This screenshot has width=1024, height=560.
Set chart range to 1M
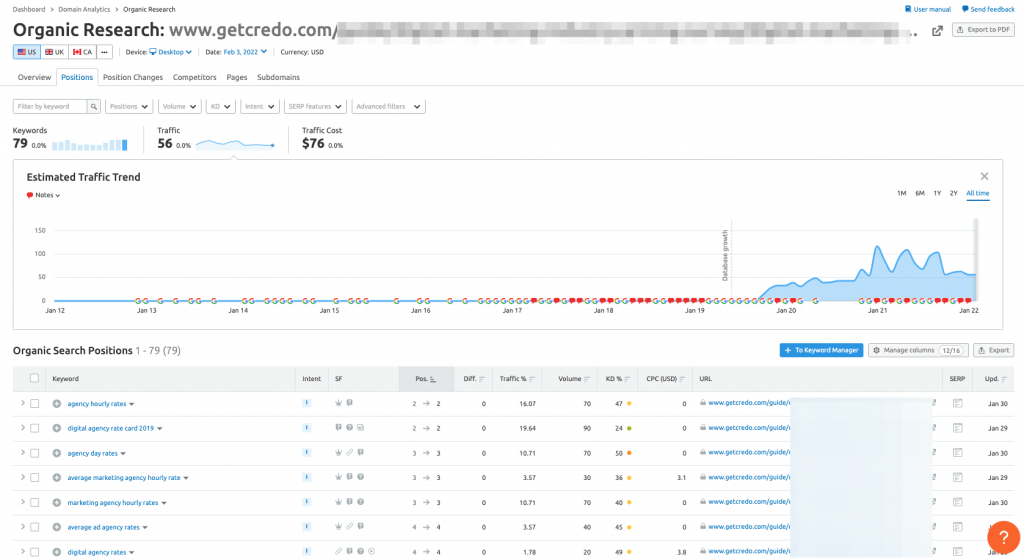pos(901,193)
